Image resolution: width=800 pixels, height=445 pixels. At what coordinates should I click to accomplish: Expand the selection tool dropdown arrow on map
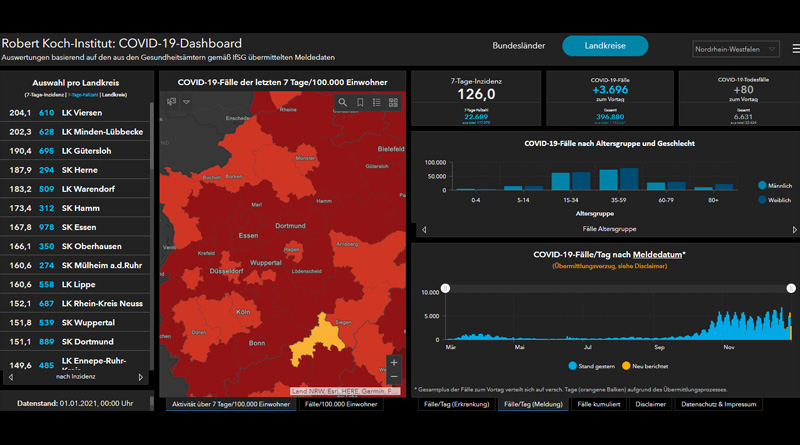click(187, 102)
